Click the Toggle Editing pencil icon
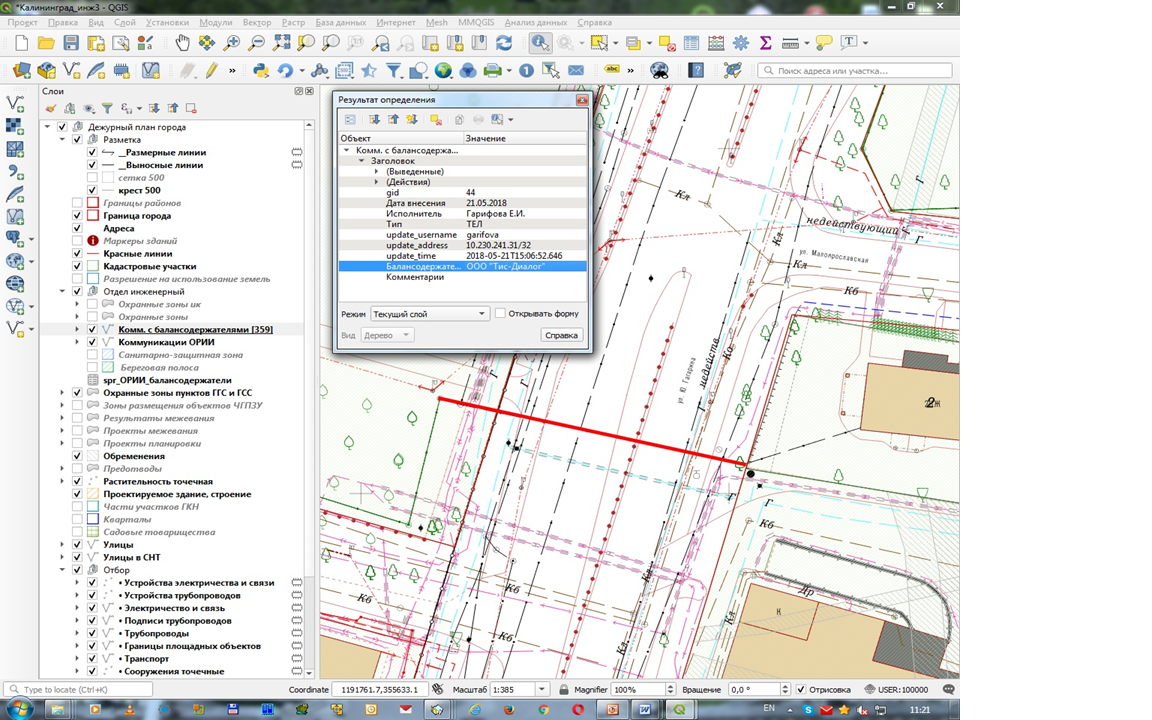The width and height of the screenshot is (1152, 720). (x=212, y=71)
